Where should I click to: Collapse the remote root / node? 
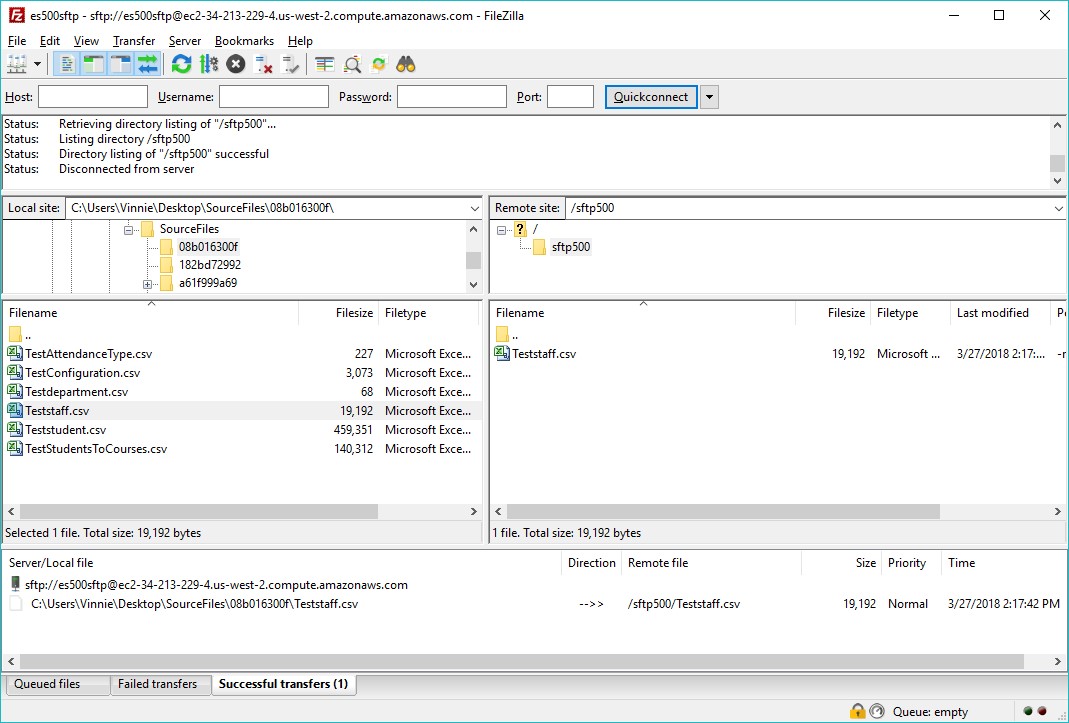(501, 230)
